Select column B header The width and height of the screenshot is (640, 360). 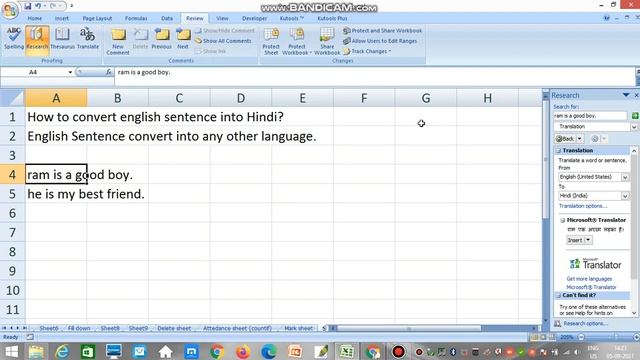pyautogui.click(x=118, y=98)
